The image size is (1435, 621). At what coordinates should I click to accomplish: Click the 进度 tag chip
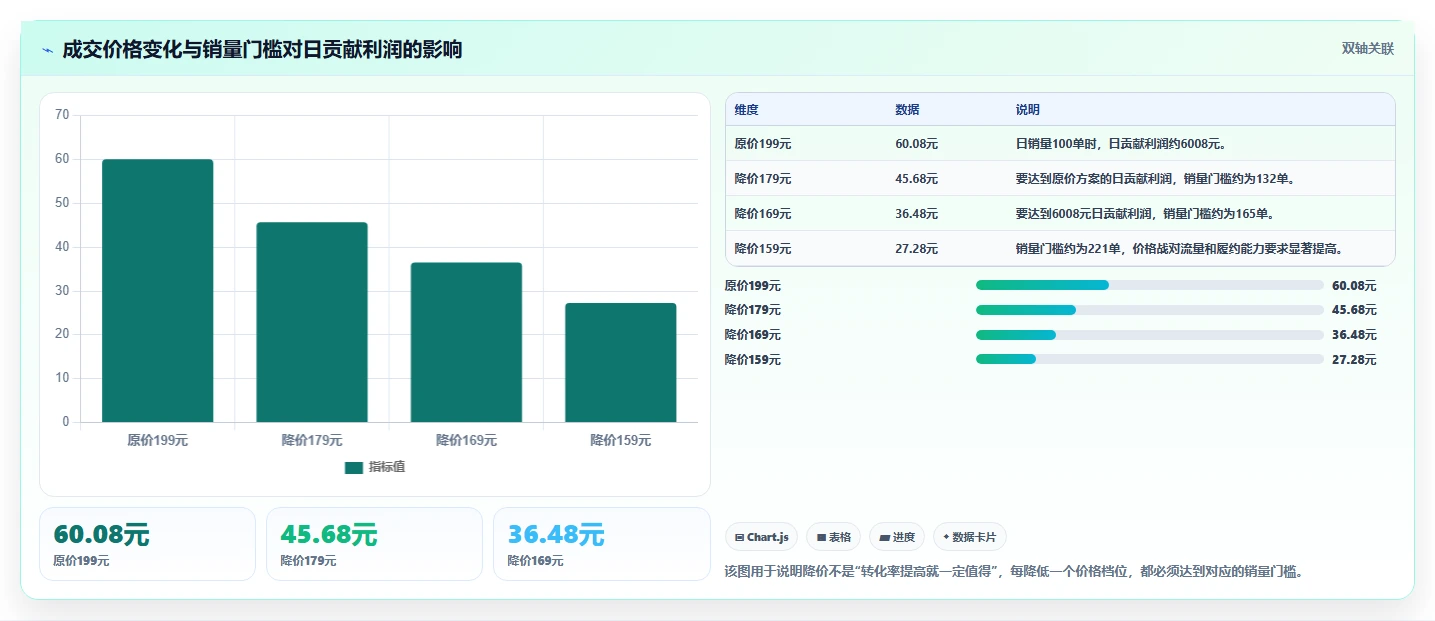click(x=897, y=537)
